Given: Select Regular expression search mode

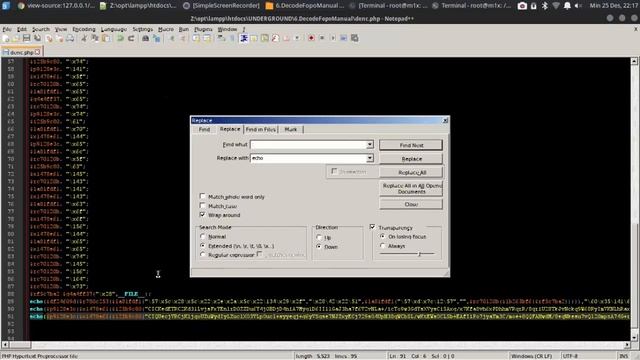Looking at the screenshot, I should pos(202,255).
